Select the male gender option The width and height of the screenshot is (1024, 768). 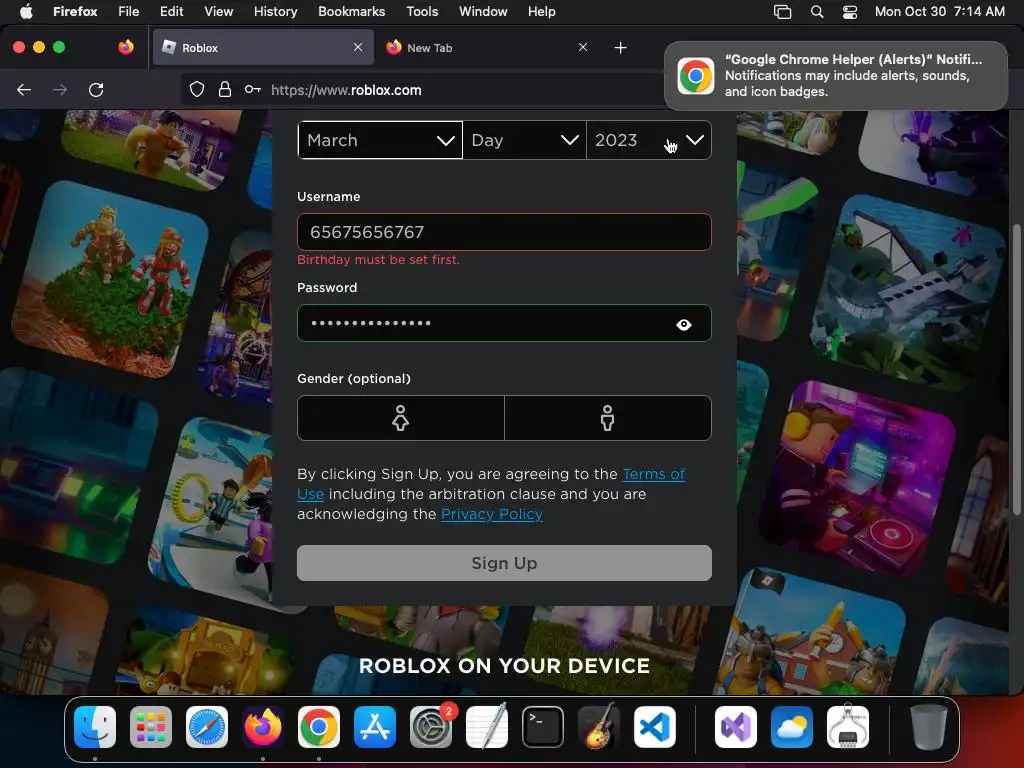click(x=608, y=418)
